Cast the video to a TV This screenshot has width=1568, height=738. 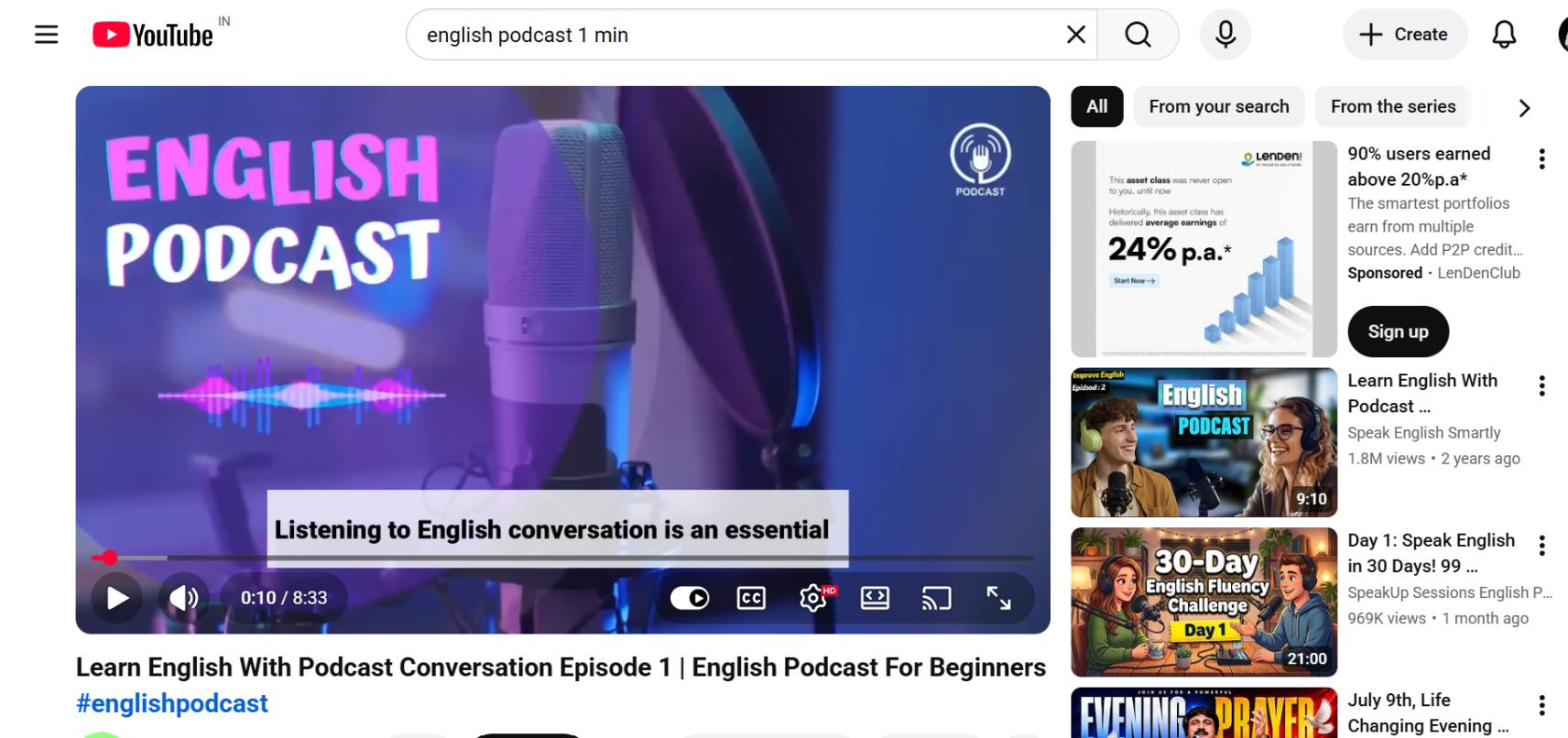(936, 598)
